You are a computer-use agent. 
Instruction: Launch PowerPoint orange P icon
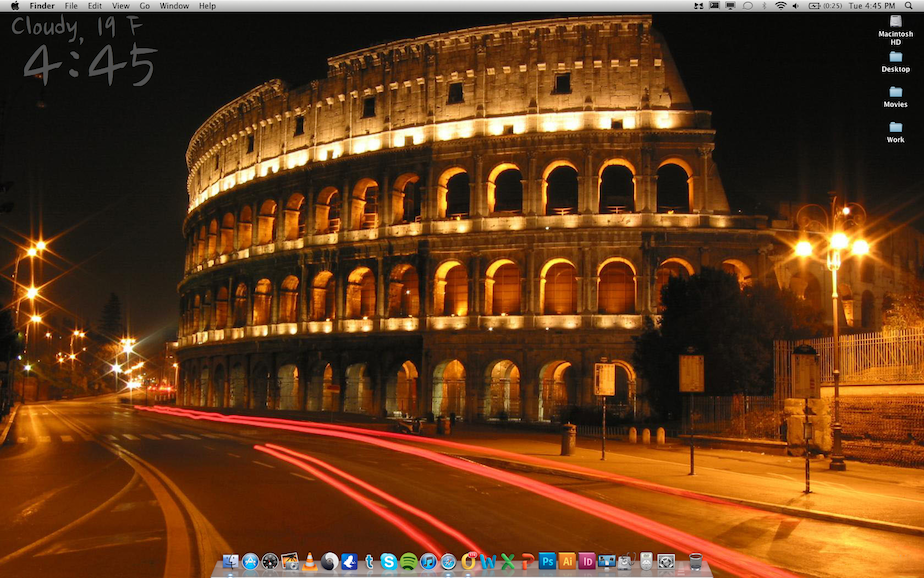(527, 562)
